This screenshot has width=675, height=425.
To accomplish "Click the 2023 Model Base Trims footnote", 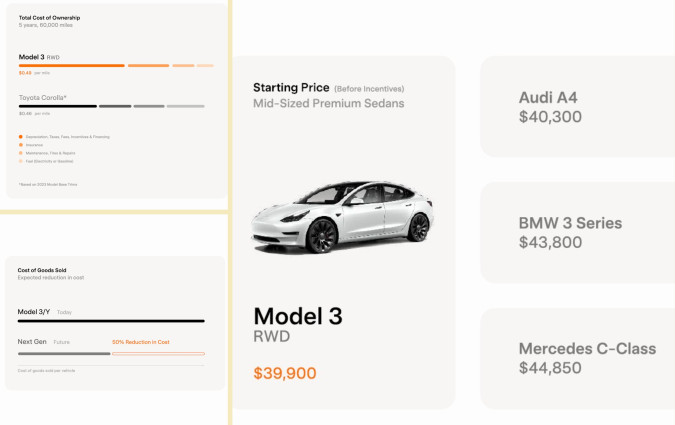I will click(x=48, y=185).
